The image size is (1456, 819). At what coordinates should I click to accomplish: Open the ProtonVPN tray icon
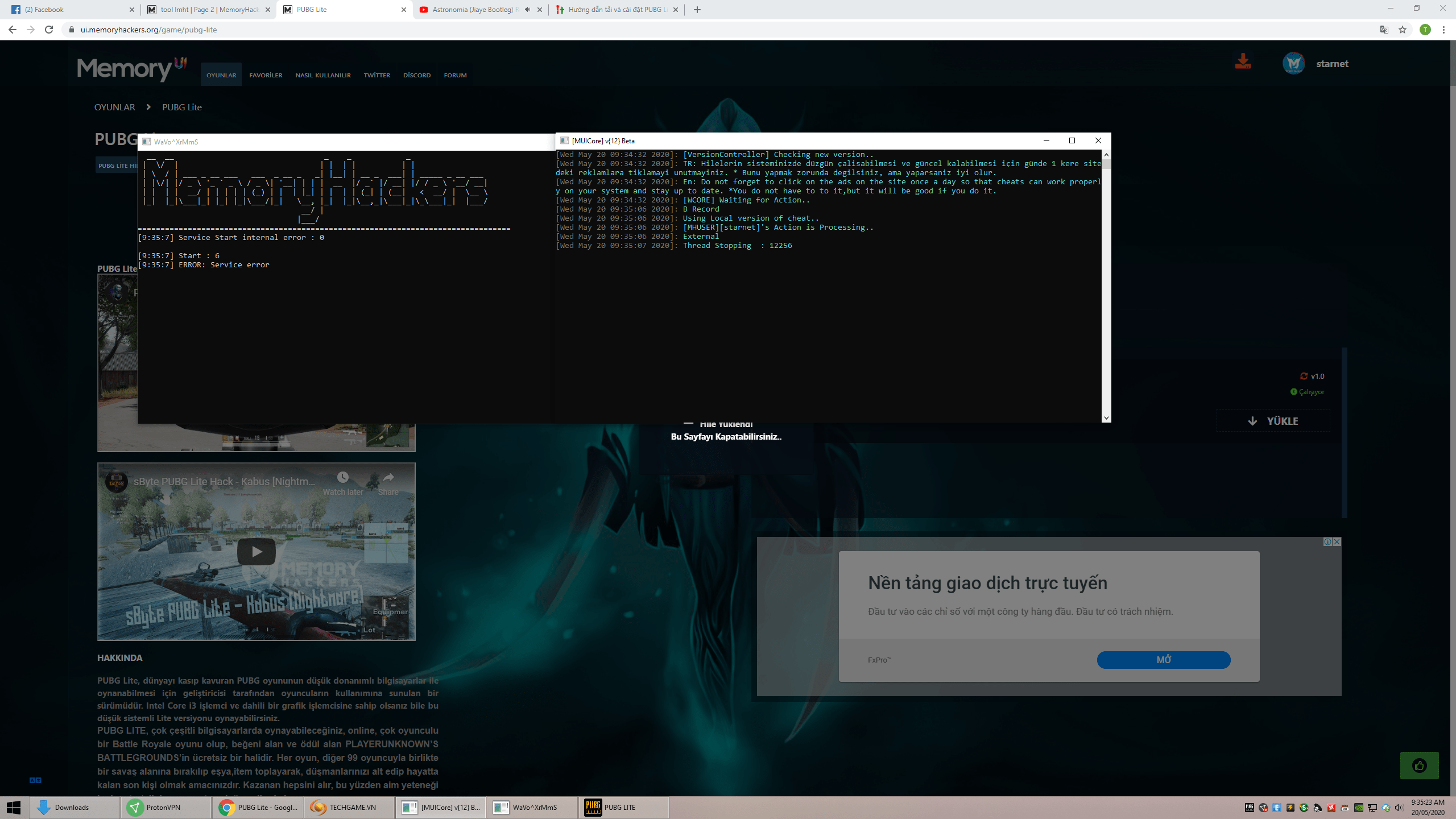pyautogui.click(x=1263, y=808)
